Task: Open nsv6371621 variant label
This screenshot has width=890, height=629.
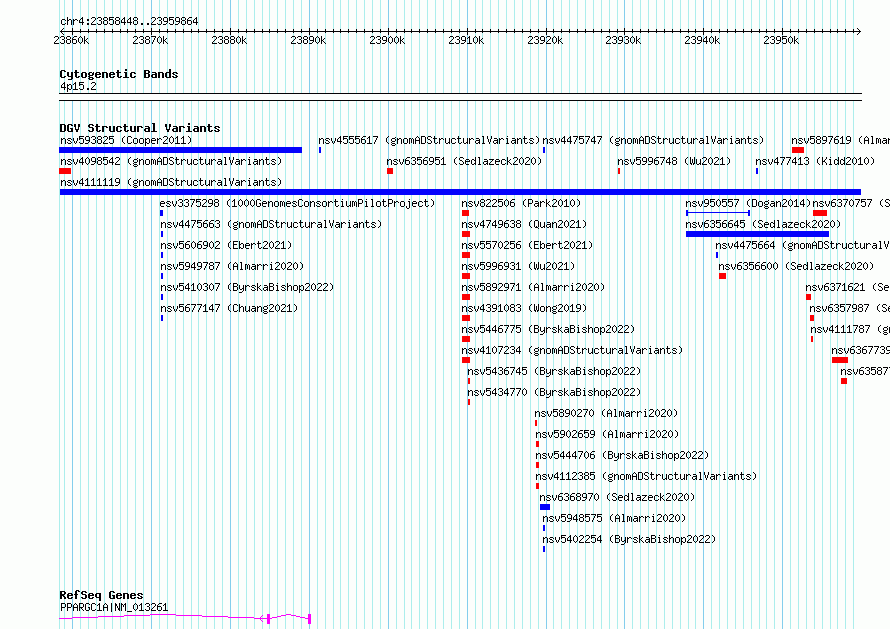Action: (847, 287)
